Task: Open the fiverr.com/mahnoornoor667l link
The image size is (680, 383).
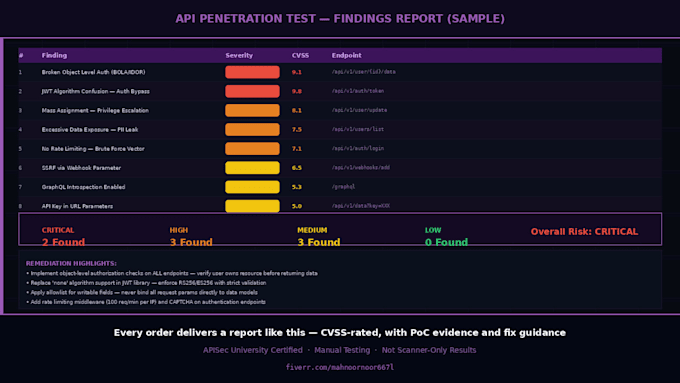Action: pyautogui.click(x=340, y=367)
